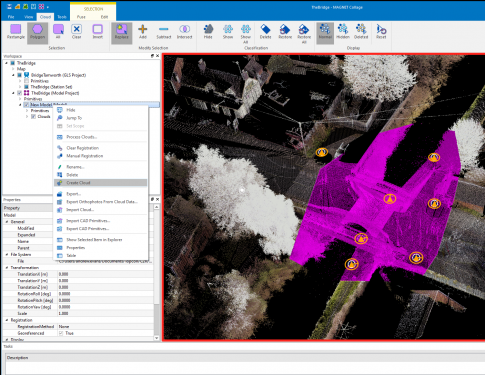The height and width of the screenshot is (375, 485).
Task: Choose Manual Registration from context menu
Action: click(100, 156)
